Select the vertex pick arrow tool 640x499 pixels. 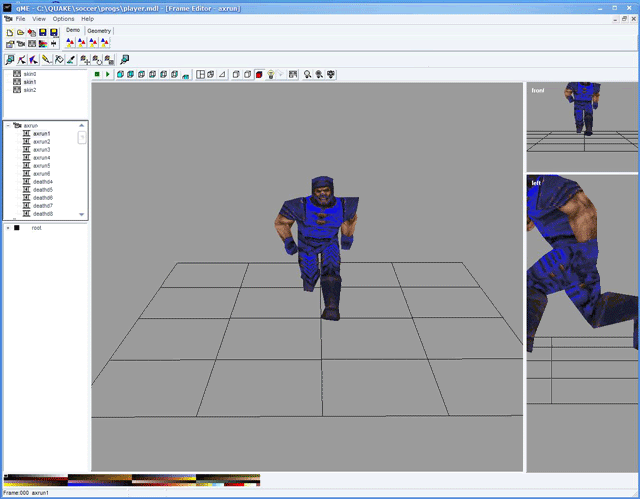click(x=21, y=60)
